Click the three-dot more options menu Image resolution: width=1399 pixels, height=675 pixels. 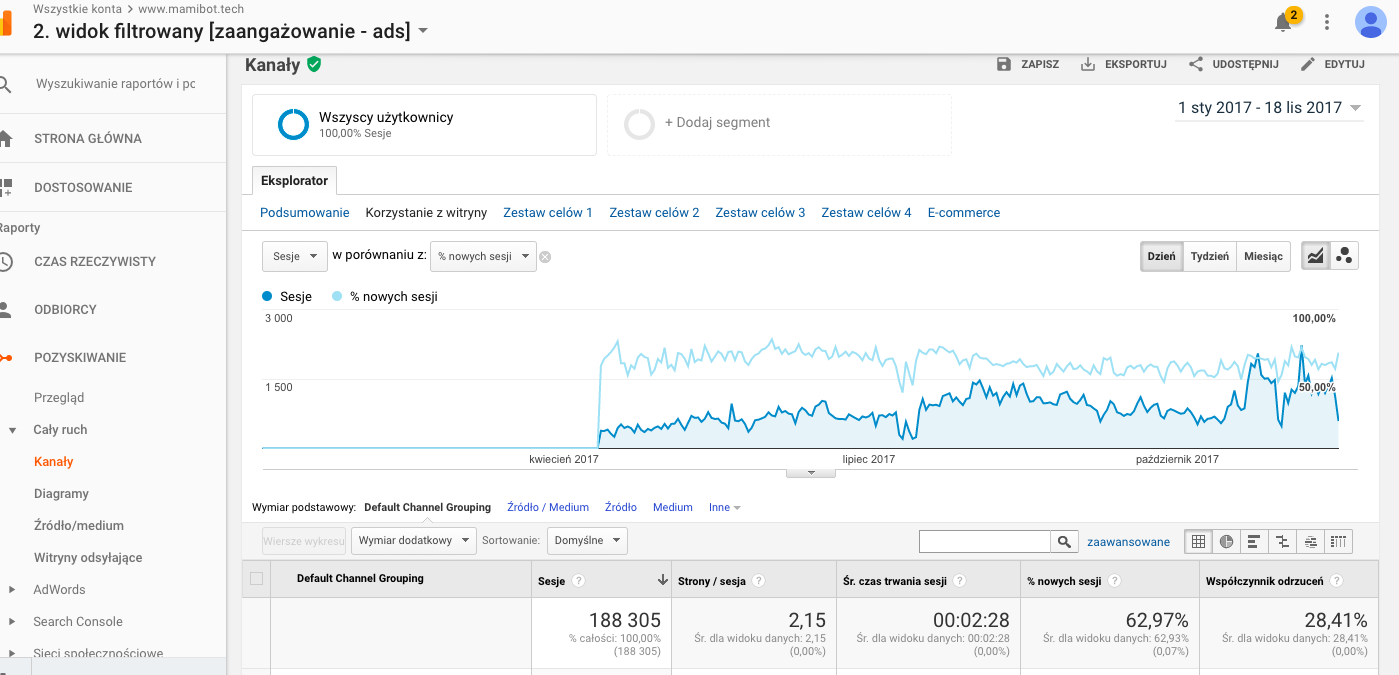coord(1327,22)
